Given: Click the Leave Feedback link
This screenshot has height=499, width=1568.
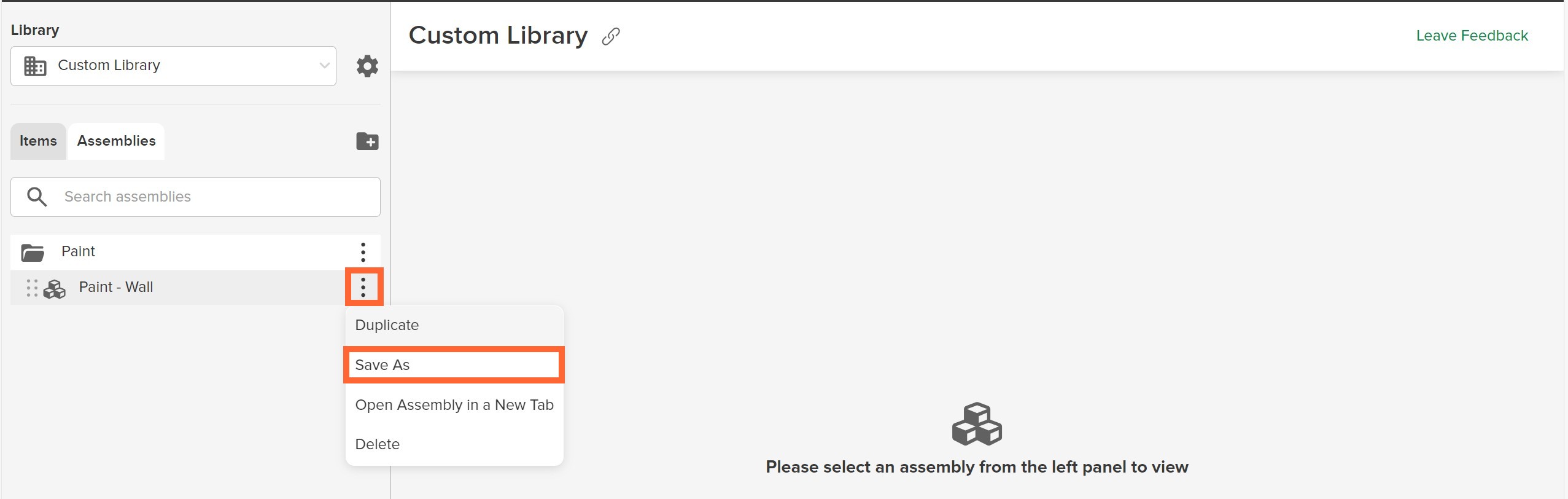Looking at the screenshot, I should click(1472, 36).
